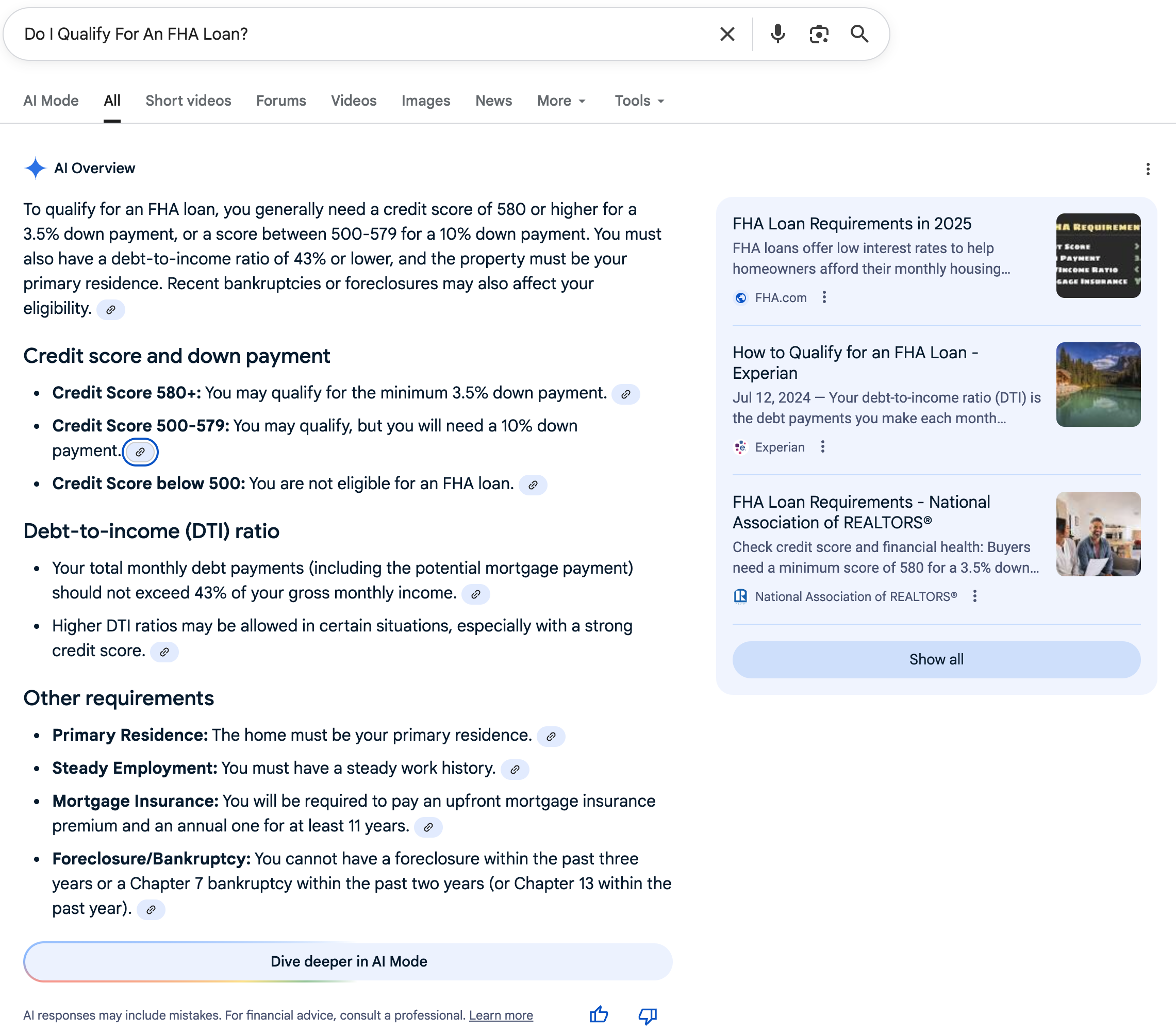Open options menu for the FHA.com result
The image size is (1176, 1033).
pyautogui.click(x=824, y=297)
